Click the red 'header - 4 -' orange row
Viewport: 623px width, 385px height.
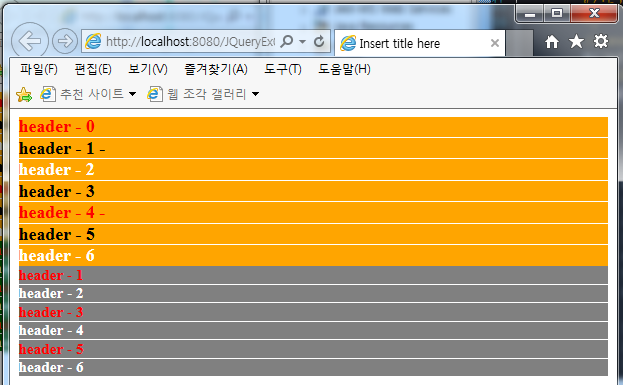pyautogui.click(x=313, y=213)
